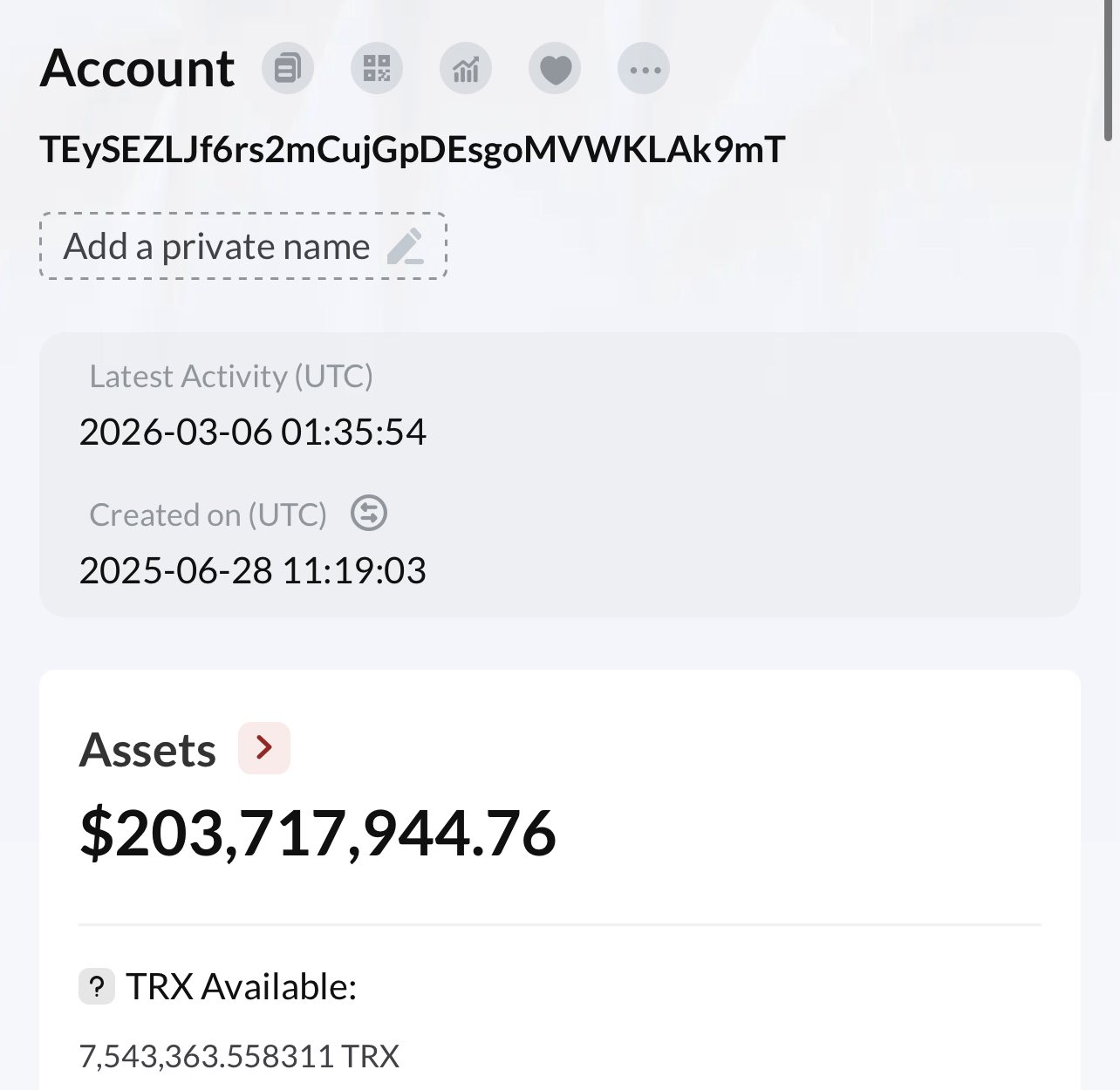1120x1090 pixels.
Task: Open the more options ellipsis menu
Action: [x=644, y=69]
